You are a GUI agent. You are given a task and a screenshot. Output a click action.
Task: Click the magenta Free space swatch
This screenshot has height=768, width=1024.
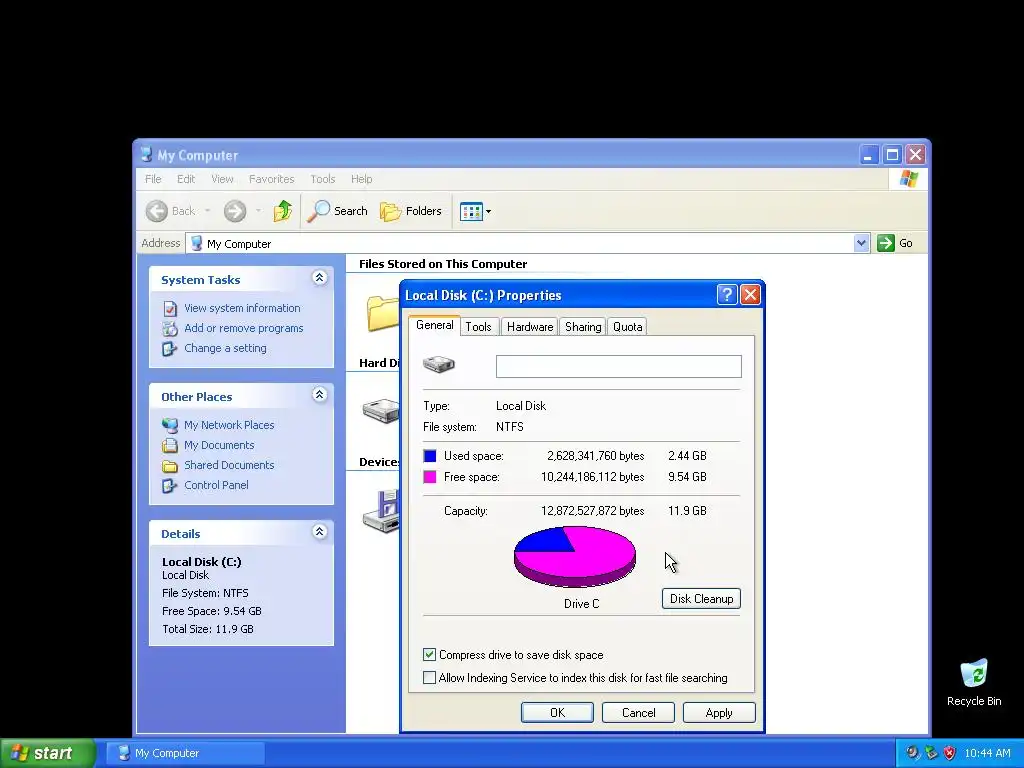coord(430,477)
